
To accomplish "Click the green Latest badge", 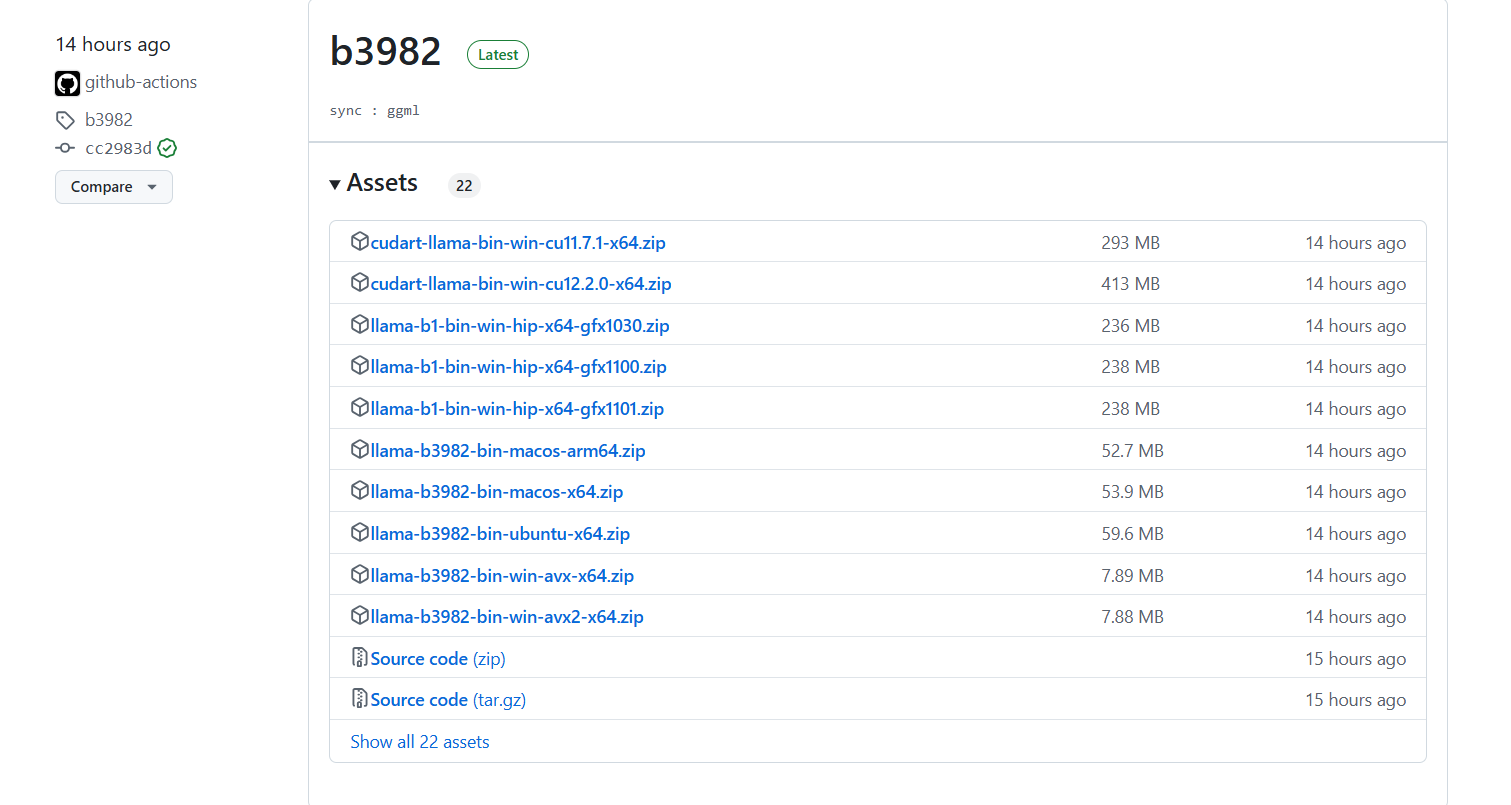I will 498,55.
